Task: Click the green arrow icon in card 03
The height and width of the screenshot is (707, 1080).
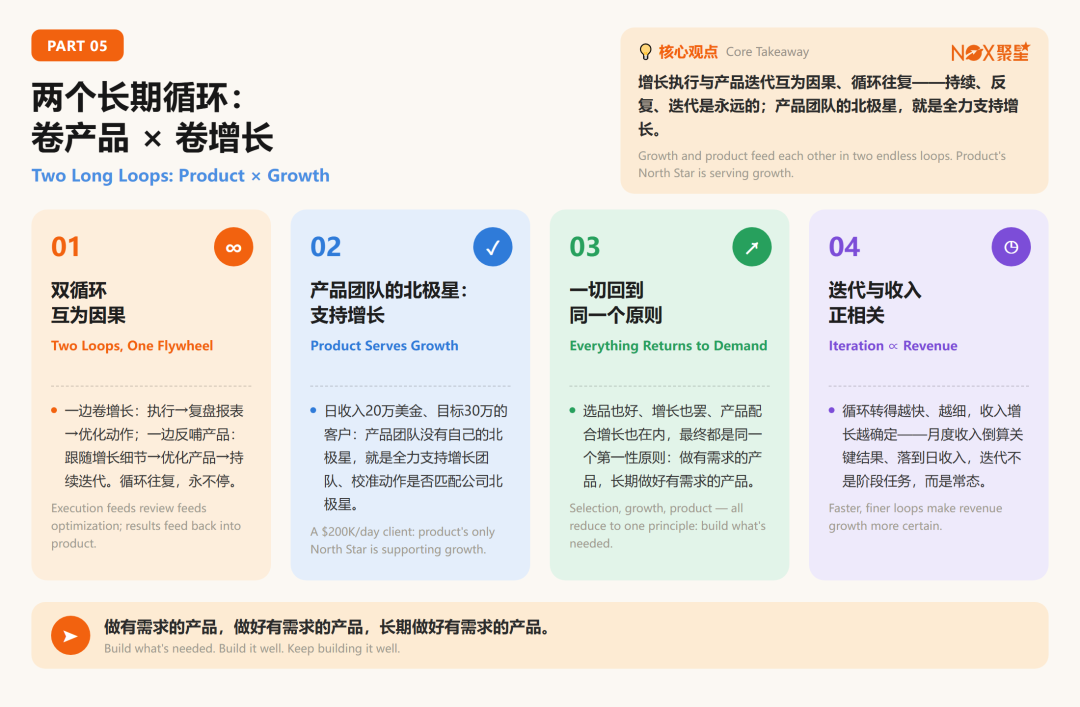Action: [751, 247]
